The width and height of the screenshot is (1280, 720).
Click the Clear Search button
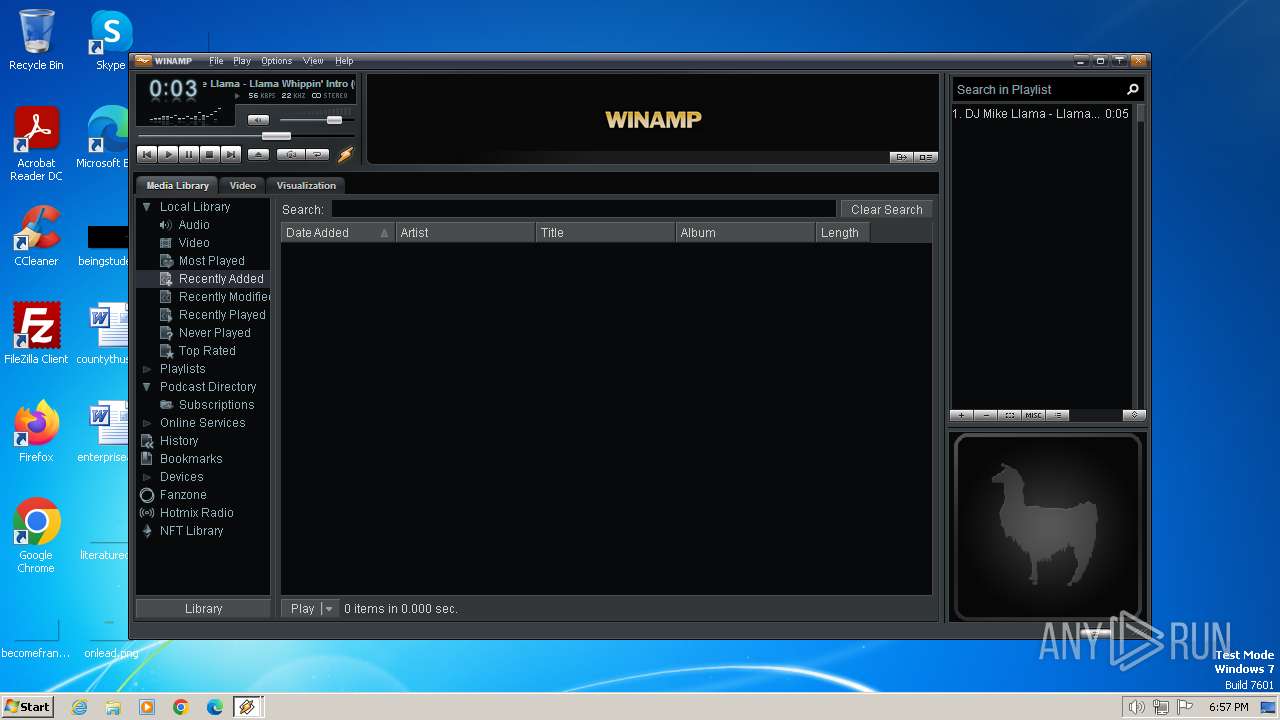(x=886, y=209)
